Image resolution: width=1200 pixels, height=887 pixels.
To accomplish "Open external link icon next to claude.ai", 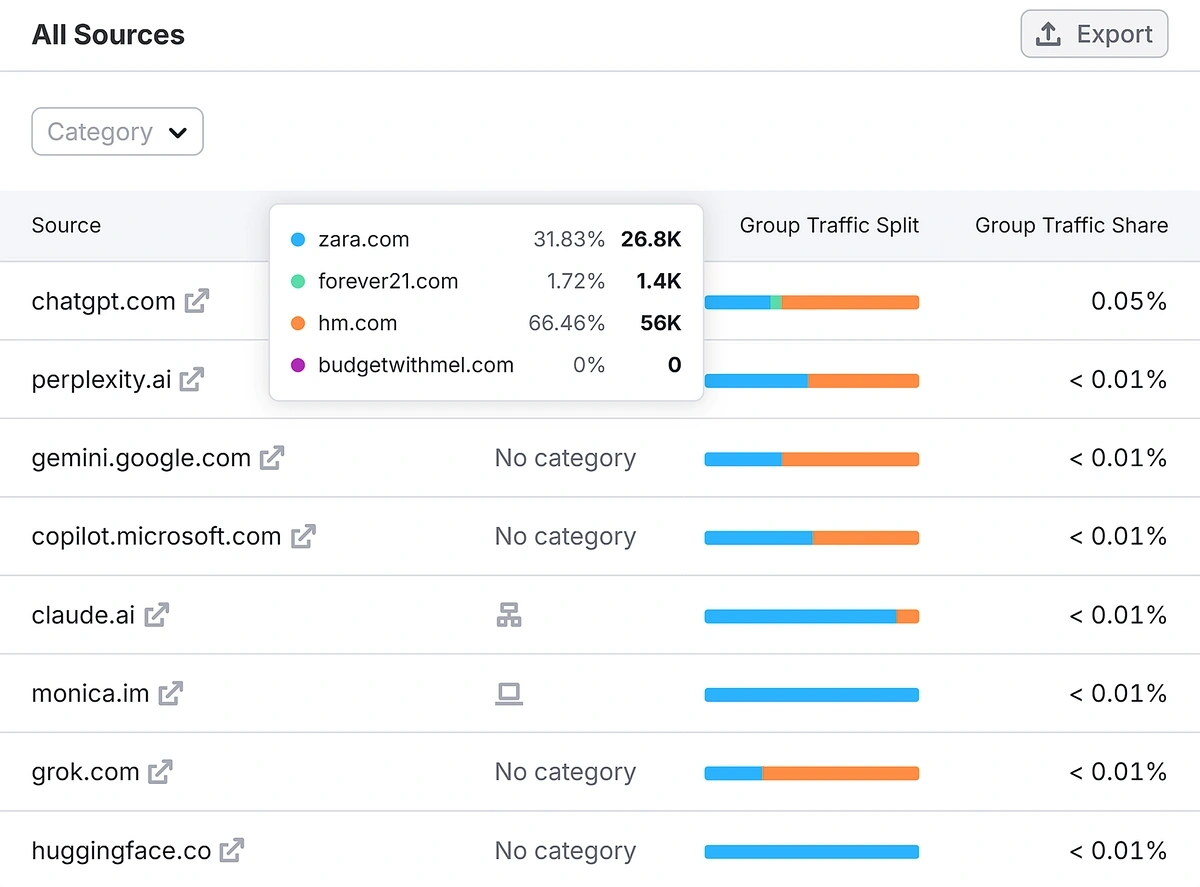I will coord(157,615).
